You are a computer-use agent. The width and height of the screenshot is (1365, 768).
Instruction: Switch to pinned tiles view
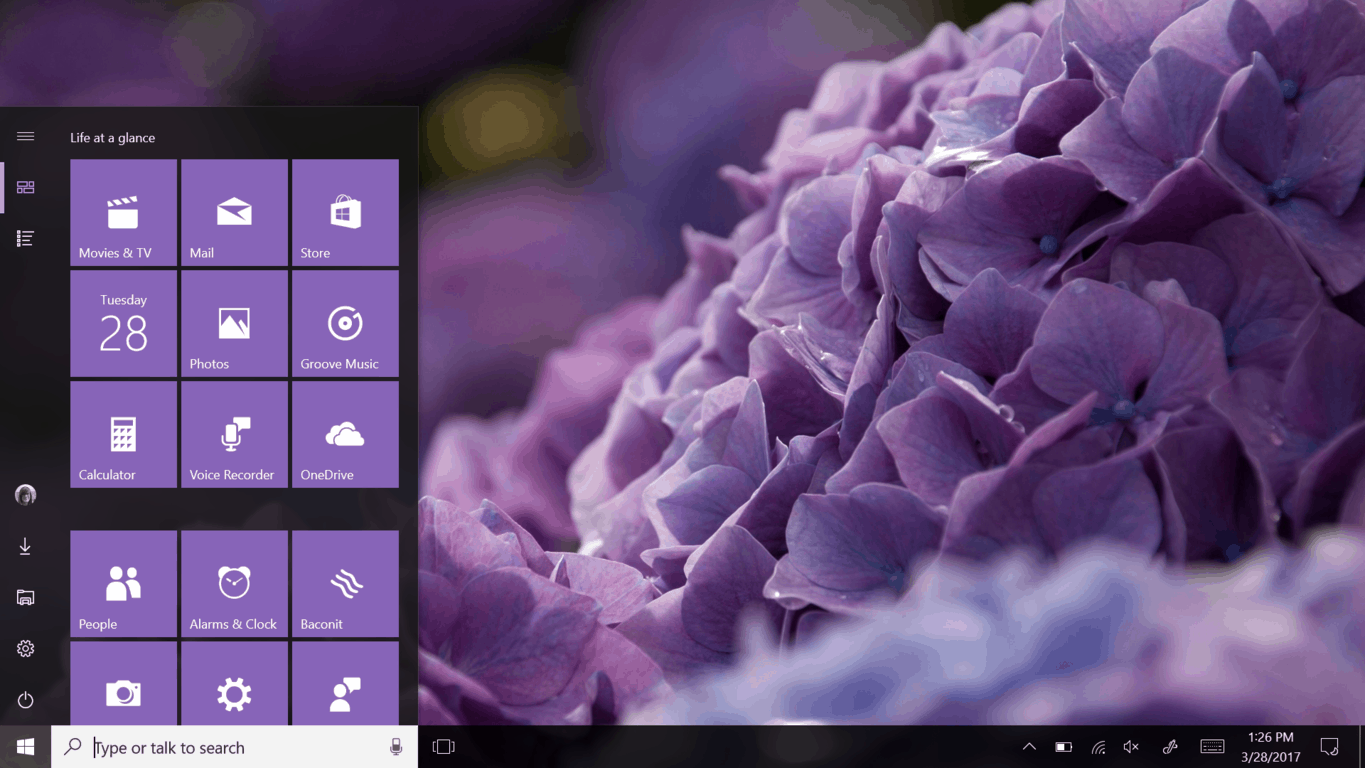[26, 187]
